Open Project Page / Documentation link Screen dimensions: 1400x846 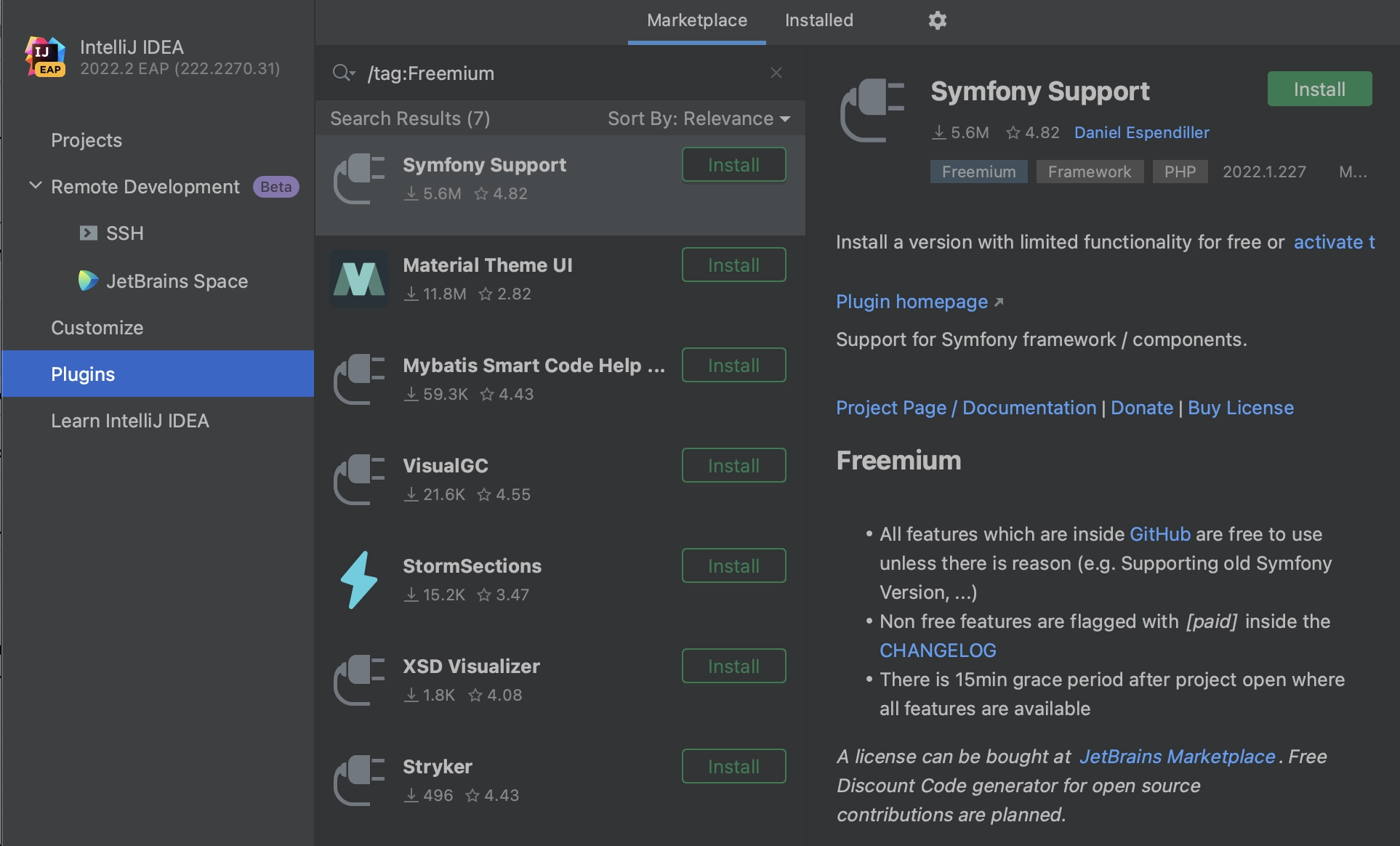966,408
